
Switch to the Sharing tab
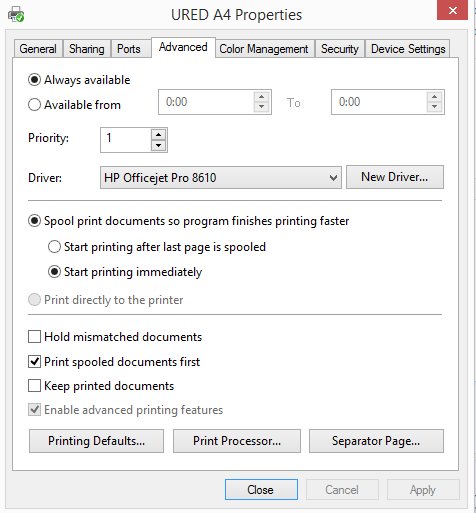click(87, 49)
